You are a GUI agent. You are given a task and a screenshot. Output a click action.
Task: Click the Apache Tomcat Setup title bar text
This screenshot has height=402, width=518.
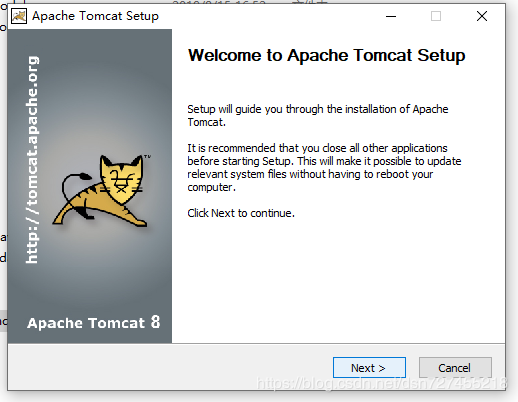click(x=95, y=16)
